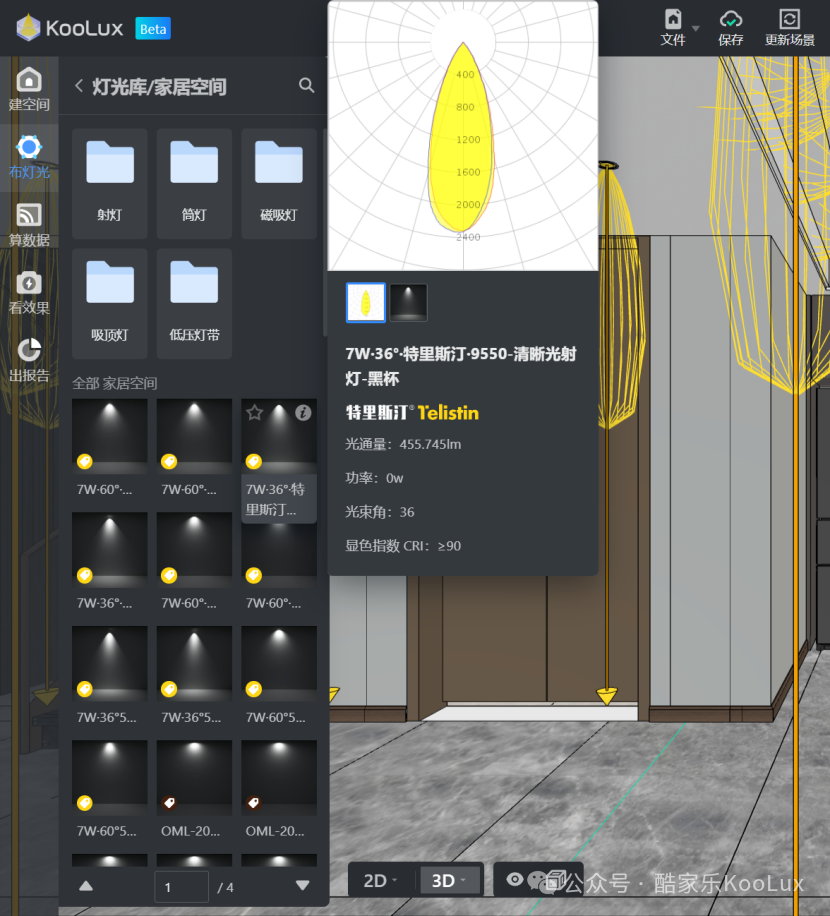830x916 pixels.
Task: Click the 全部 家居空间 section label
Action: (x=114, y=383)
